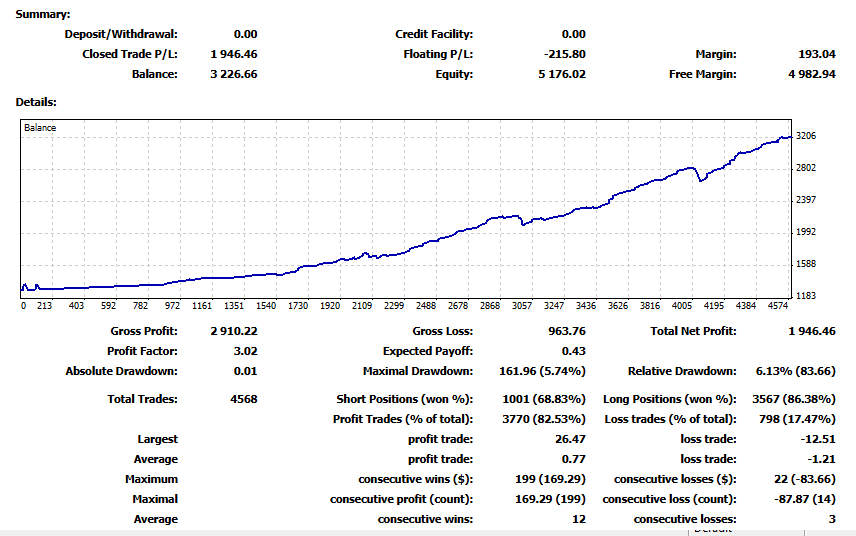The height and width of the screenshot is (536, 856).
Task: Click the Details heading above the chart
Action: (36, 102)
